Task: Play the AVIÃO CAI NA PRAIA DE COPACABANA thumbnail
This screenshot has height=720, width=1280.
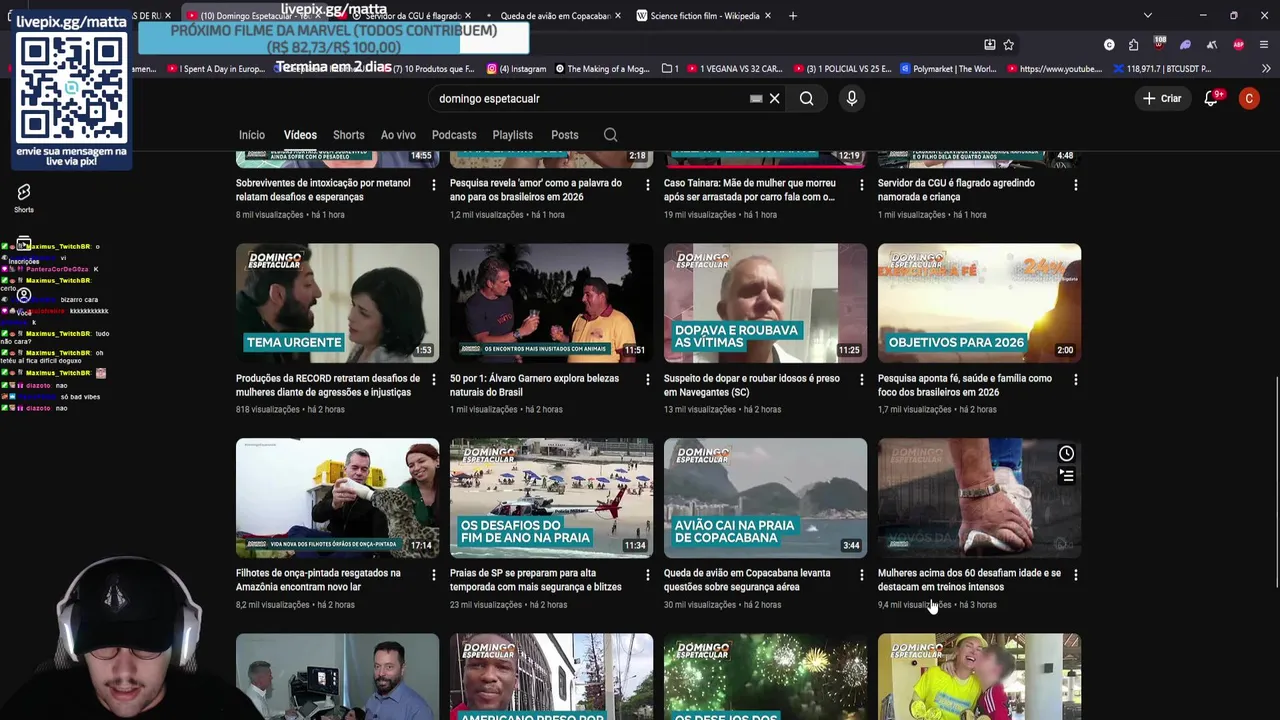Action: [x=765, y=498]
